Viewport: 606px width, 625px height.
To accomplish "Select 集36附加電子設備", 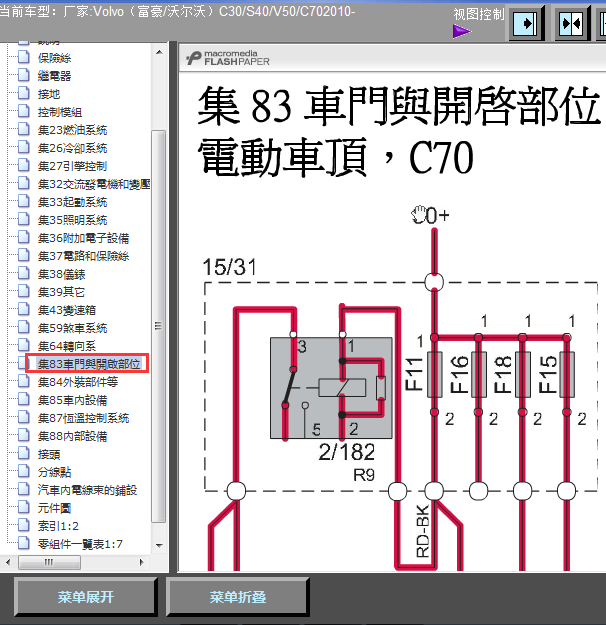I will tap(83, 238).
